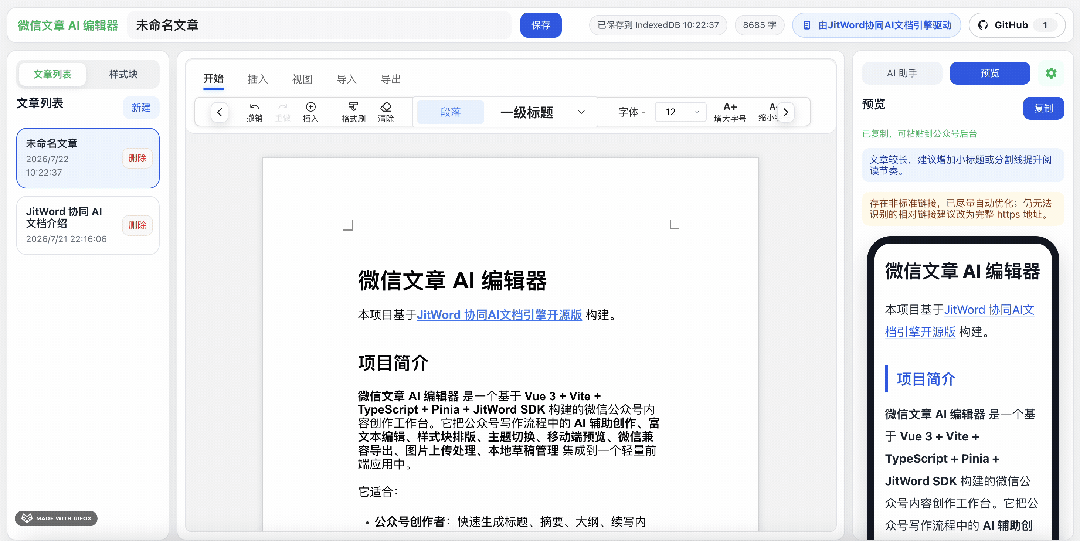Follow the JitWord 协同AI文档引擎开源版 link in the document
Screen dimensions: 1081x542
pyautogui.click(x=500, y=315)
